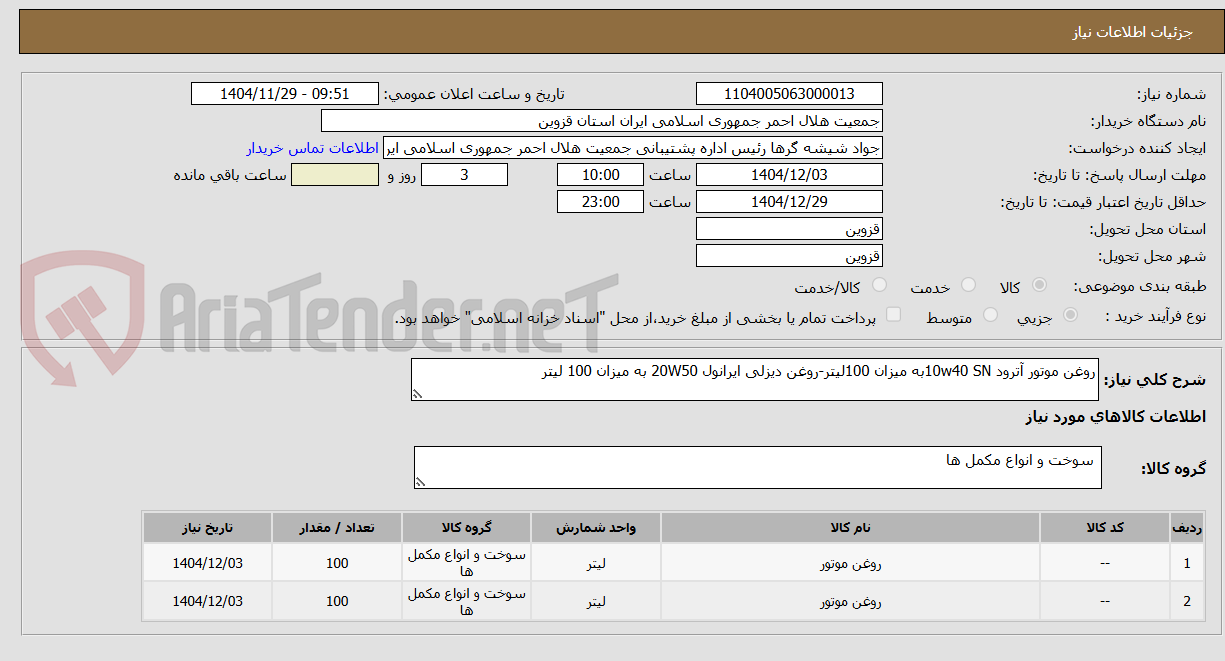The height and width of the screenshot is (661, 1225).
Task: Click the validity hour field 23:00
Action: point(601,202)
